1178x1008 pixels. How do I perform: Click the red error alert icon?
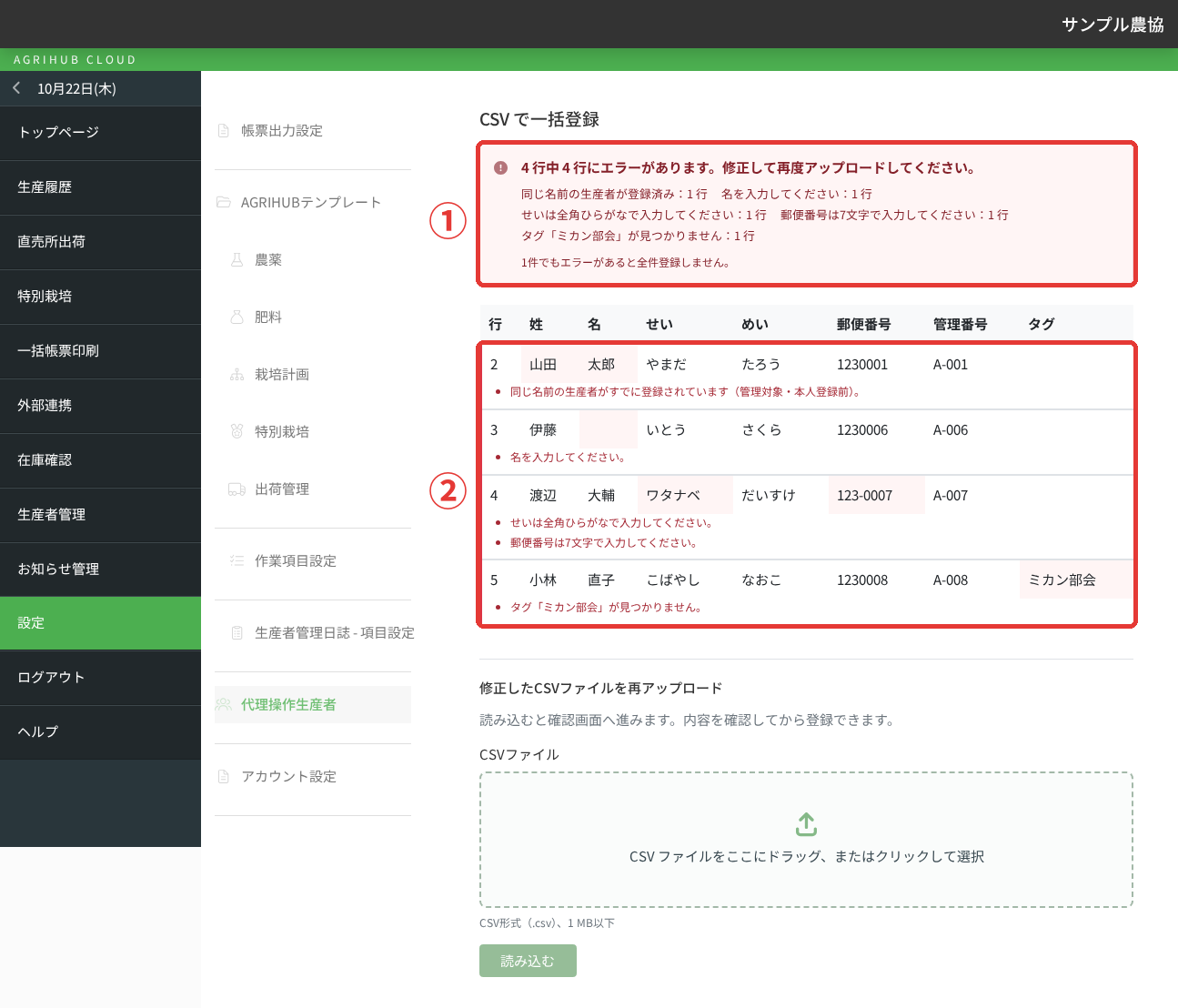[500, 168]
